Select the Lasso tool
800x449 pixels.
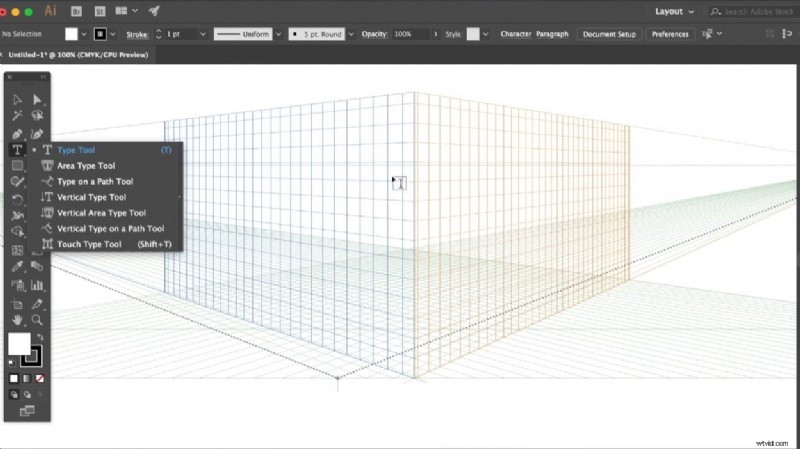[x=37, y=116]
